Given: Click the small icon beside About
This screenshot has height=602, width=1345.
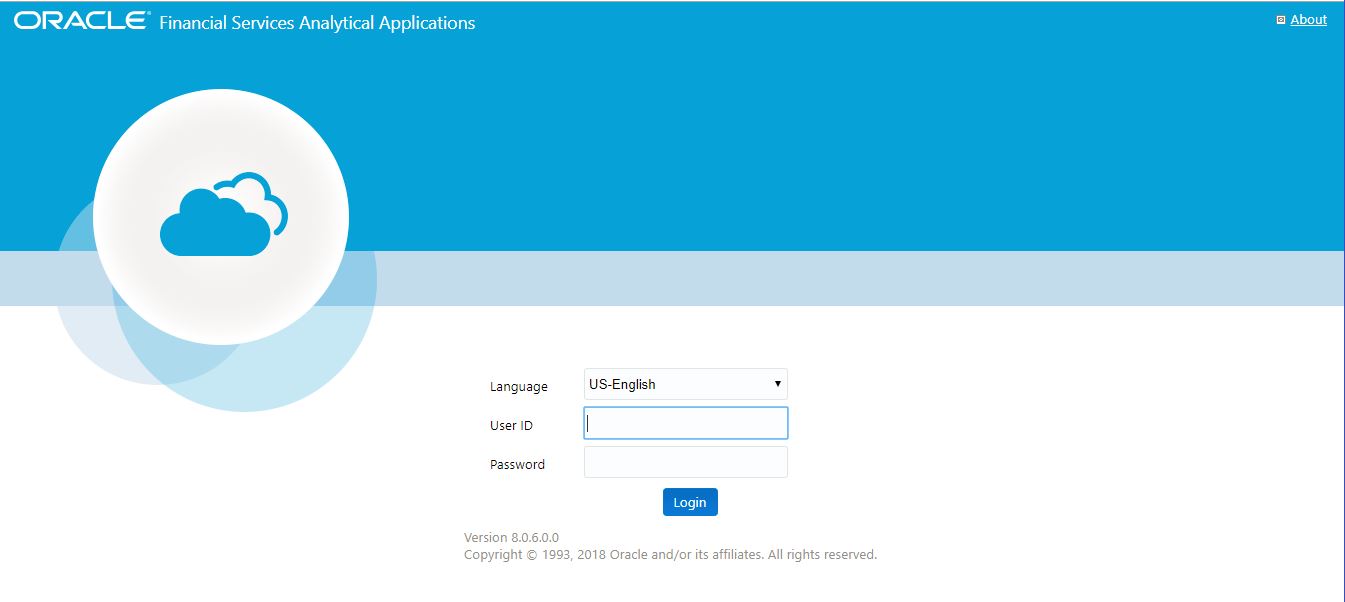Looking at the screenshot, I should point(1281,19).
